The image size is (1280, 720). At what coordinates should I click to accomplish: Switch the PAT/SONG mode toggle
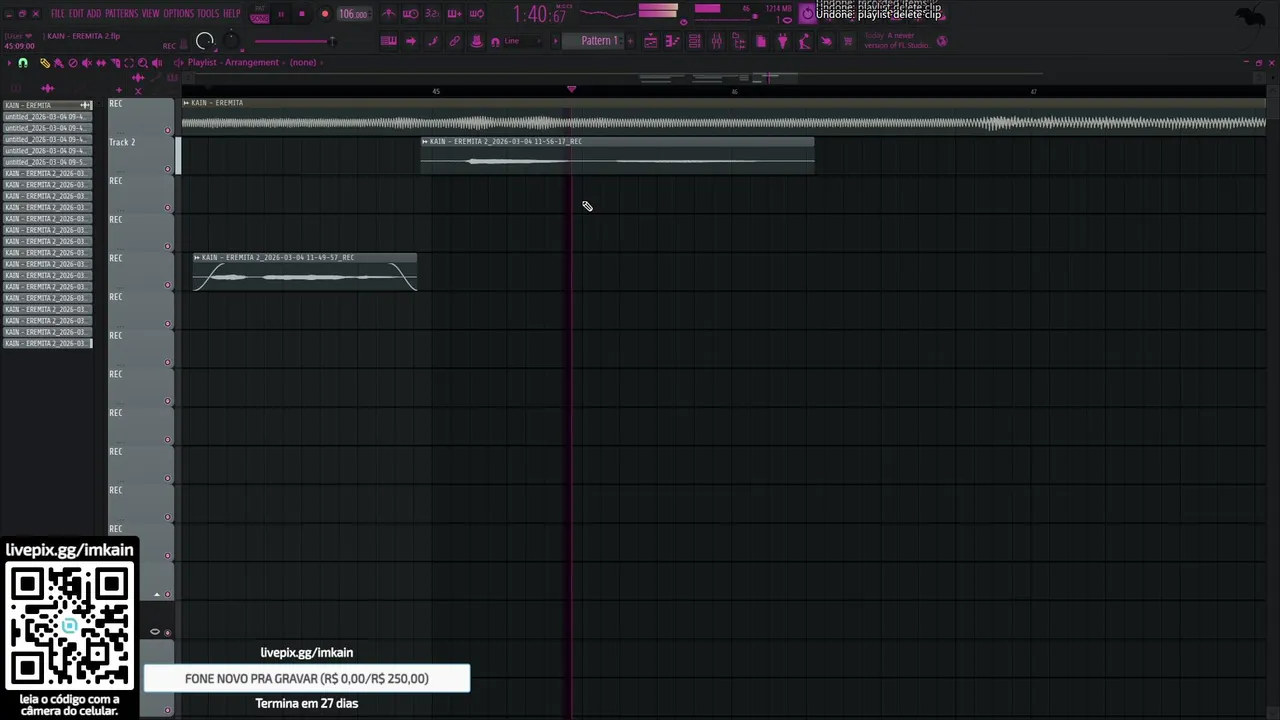tap(260, 14)
